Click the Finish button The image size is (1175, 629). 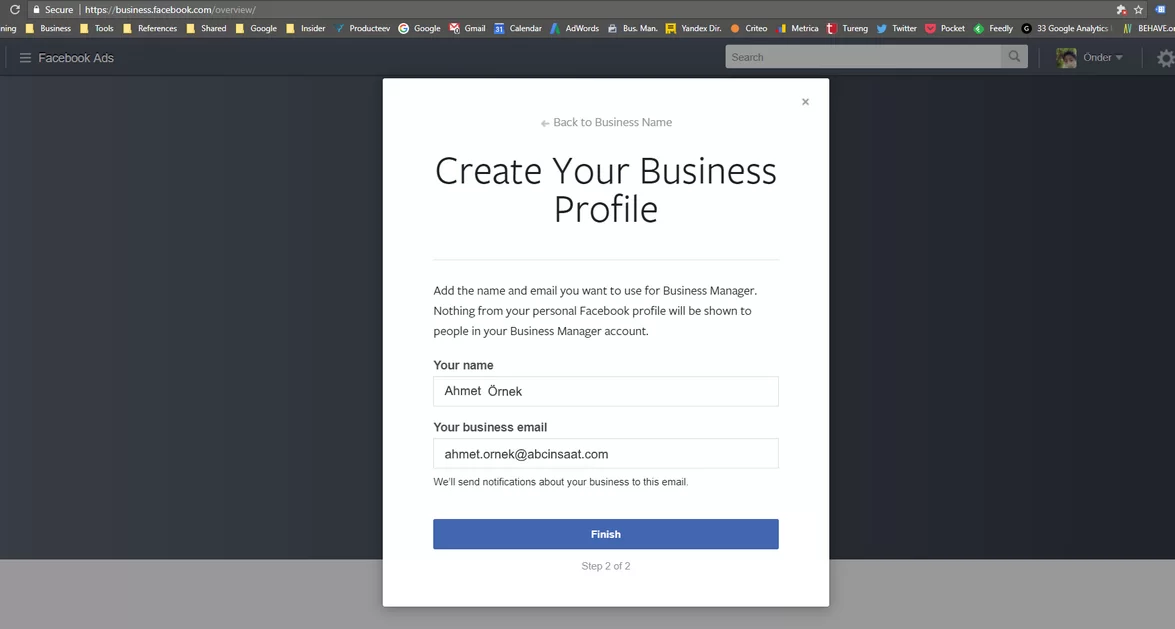pyautogui.click(x=605, y=535)
